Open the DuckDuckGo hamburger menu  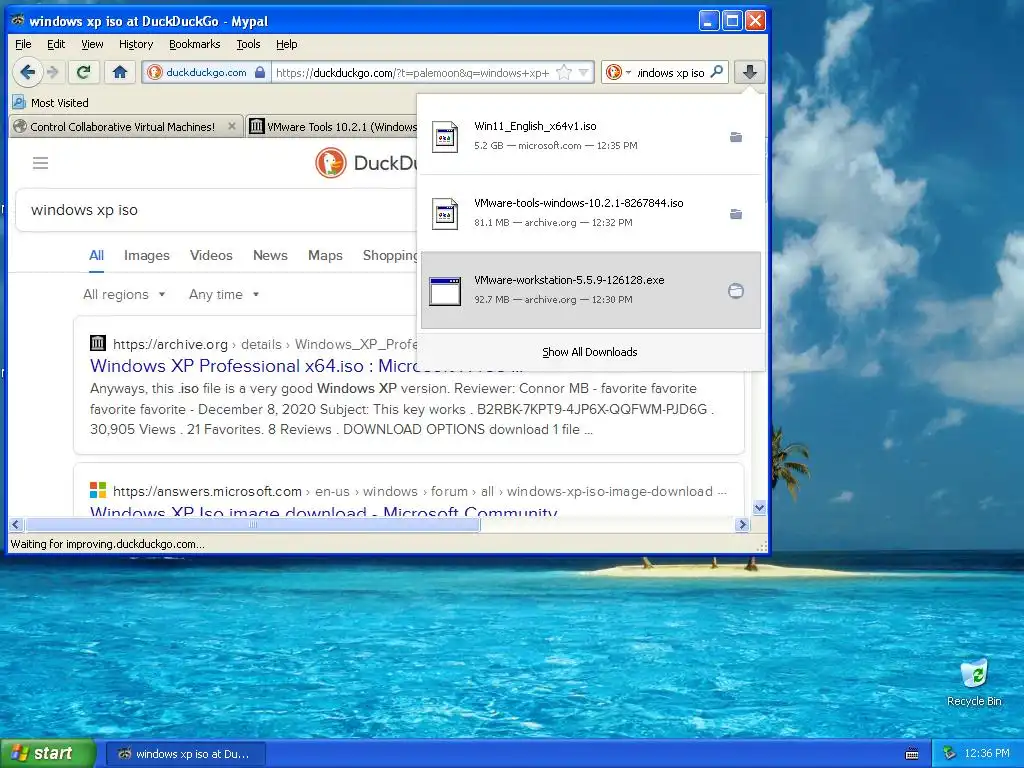click(40, 163)
